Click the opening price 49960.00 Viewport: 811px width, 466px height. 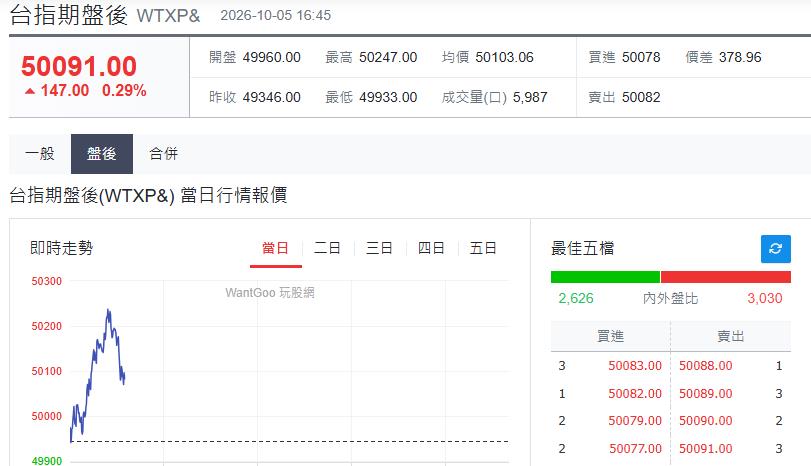[272, 57]
